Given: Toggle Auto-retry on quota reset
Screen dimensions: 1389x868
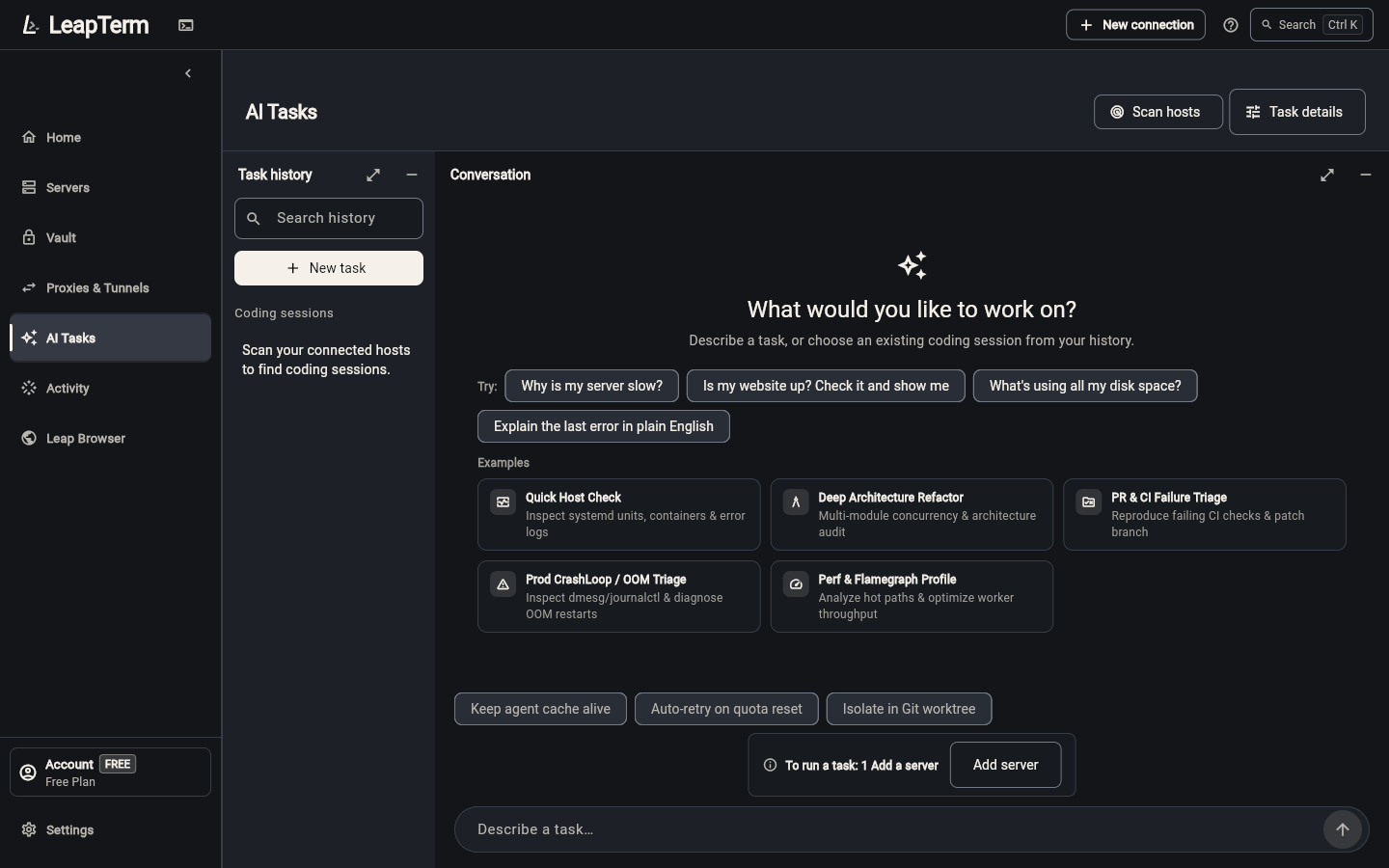Looking at the screenshot, I should (726, 709).
